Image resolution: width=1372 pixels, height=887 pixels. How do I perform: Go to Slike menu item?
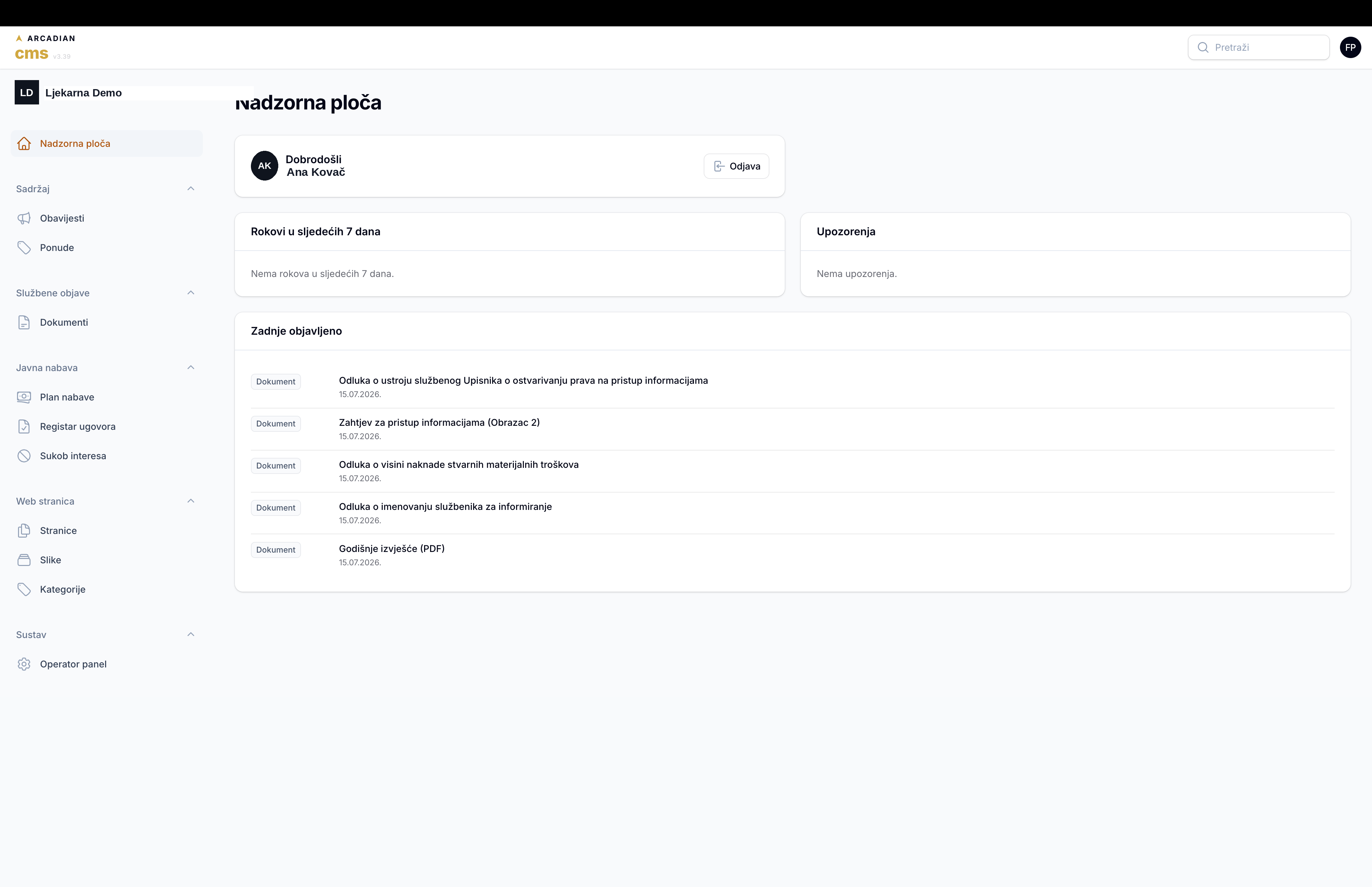coord(106,560)
